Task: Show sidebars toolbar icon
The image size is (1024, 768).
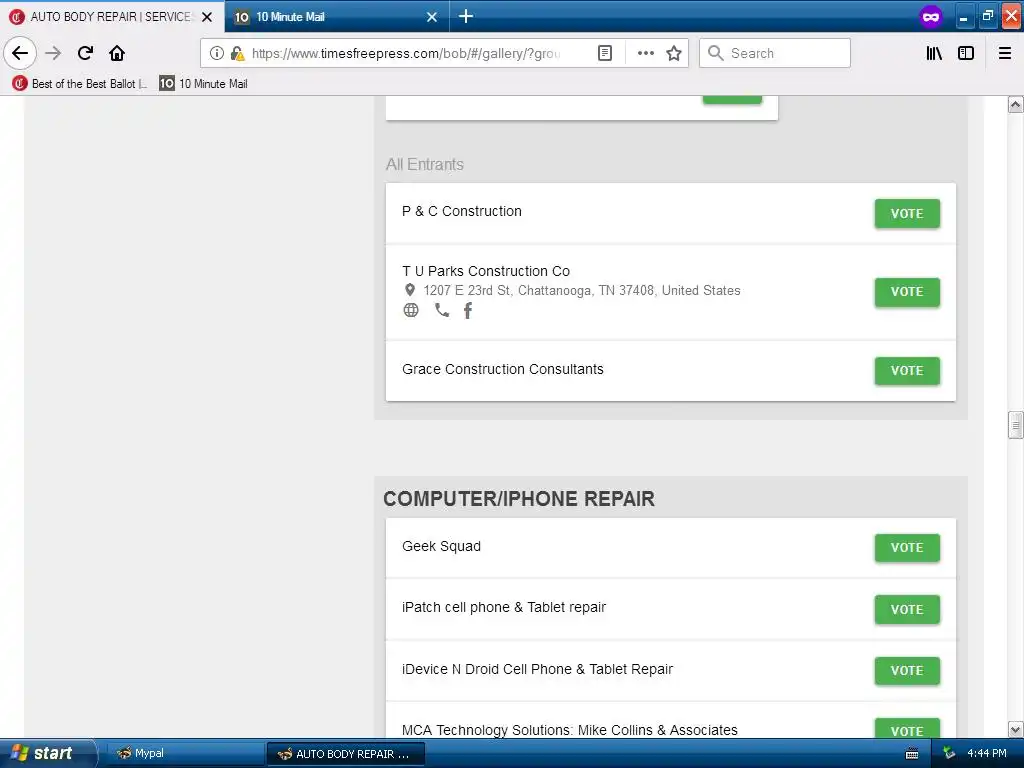Action: point(965,53)
